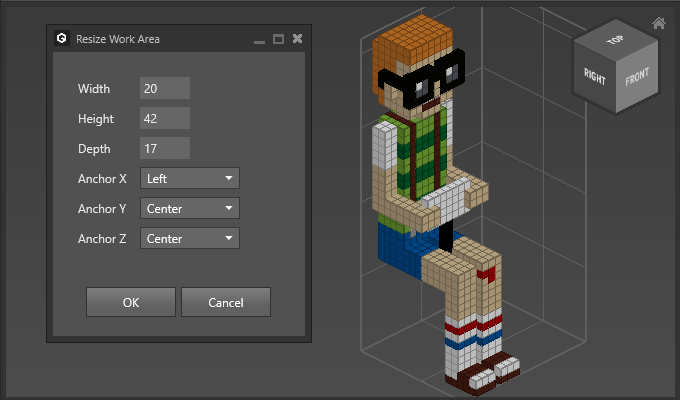Click the Height field showing 42
Image resolution: width=680 pixels, height=400 pixels.
point(165,119)
